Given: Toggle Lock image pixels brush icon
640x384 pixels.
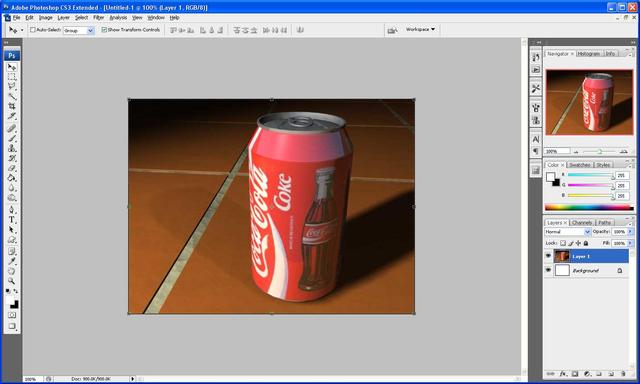Looking at the screenshot, I should 571,243.
